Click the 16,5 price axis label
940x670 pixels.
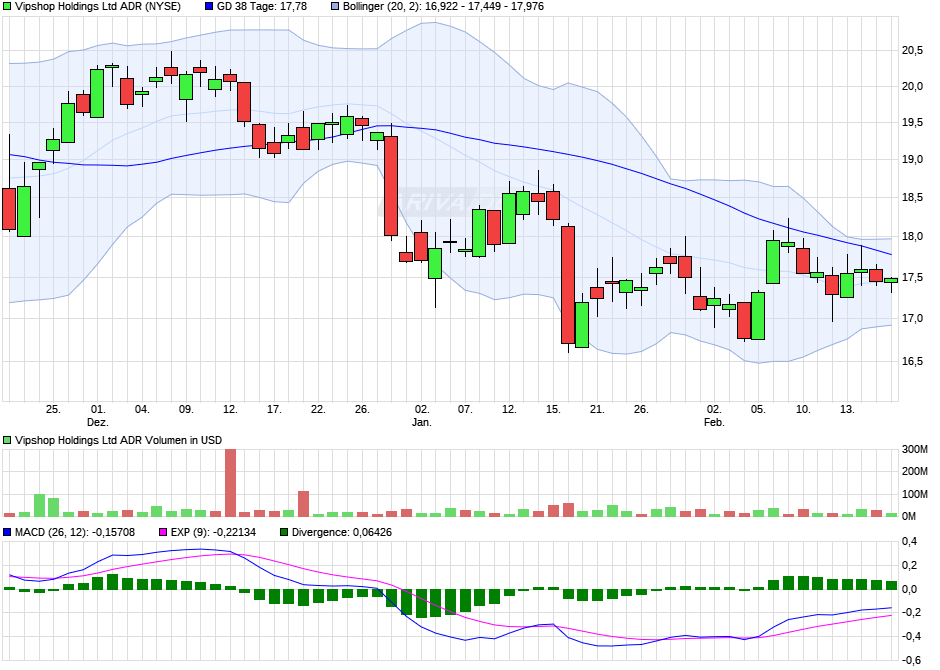pyautogui.click(x=912, y=361)
